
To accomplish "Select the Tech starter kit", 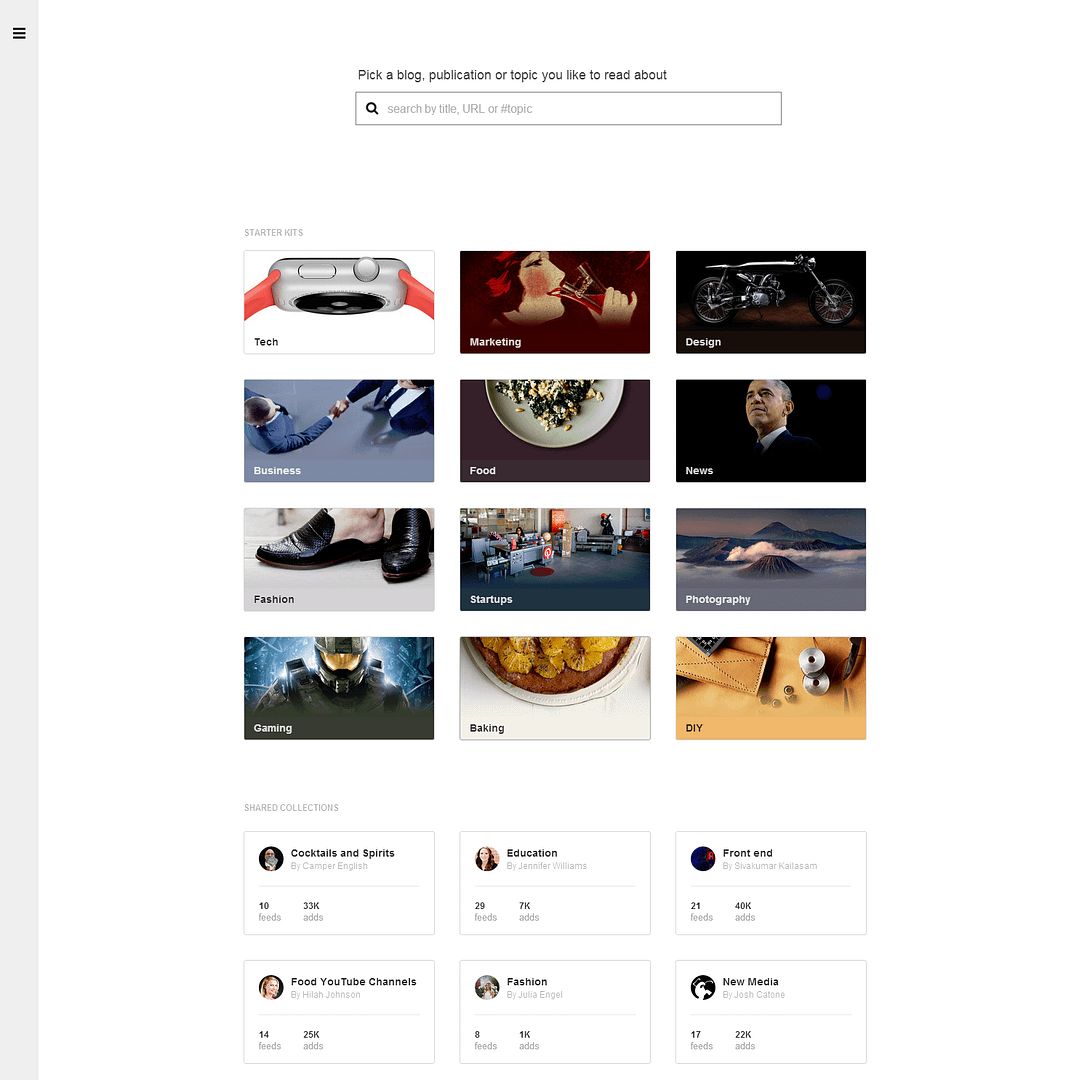I will [339, 302].
